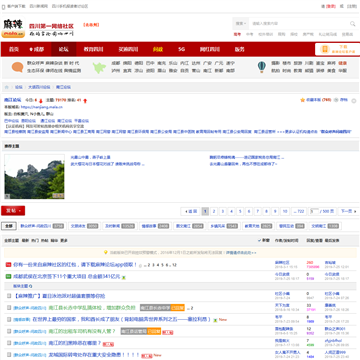Click the orange app download icon
The height and width of the screenshot is (360, 360).
(x=324, y=49)
